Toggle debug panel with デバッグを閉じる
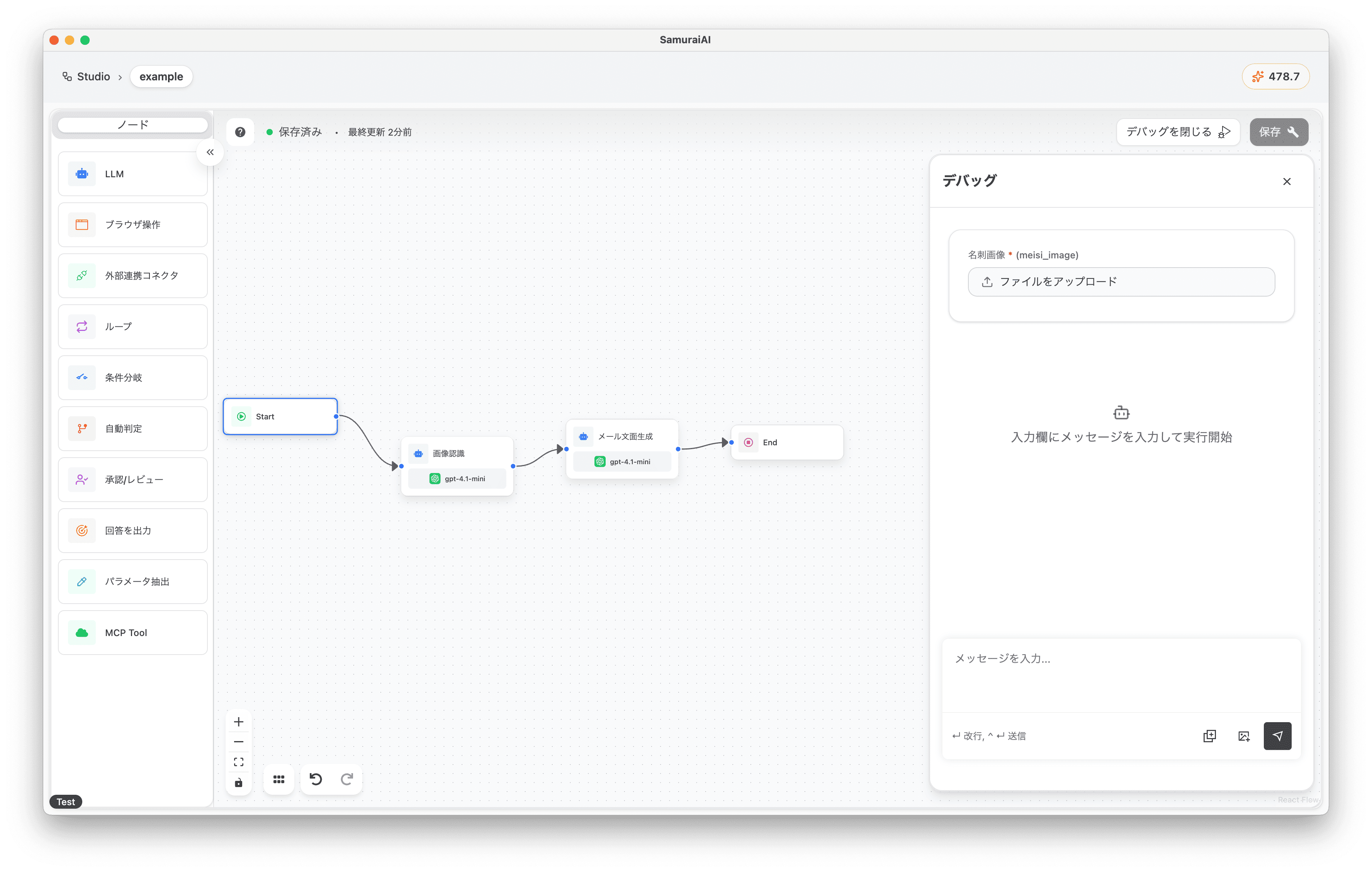The width and height of the screenshot is (1372, 872). coord(1177,132)
